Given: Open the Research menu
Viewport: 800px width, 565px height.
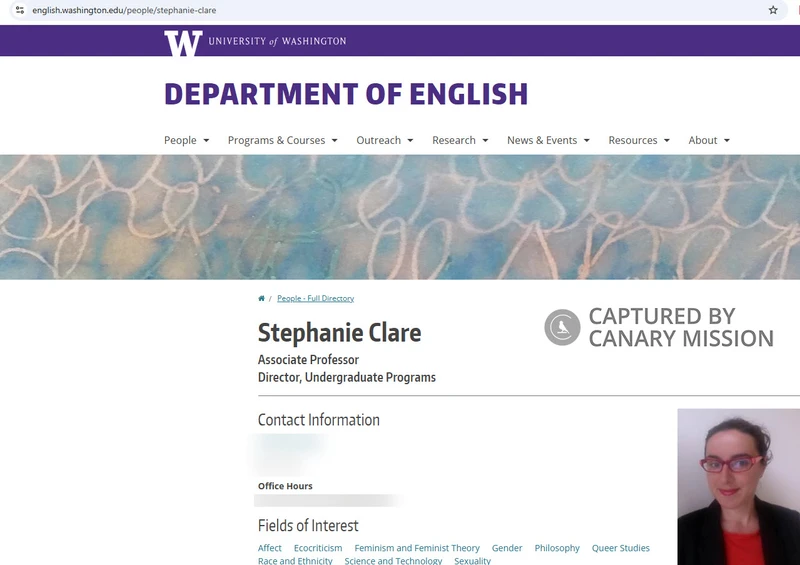Looking at the screenshot, I should (x=454, y=140).
